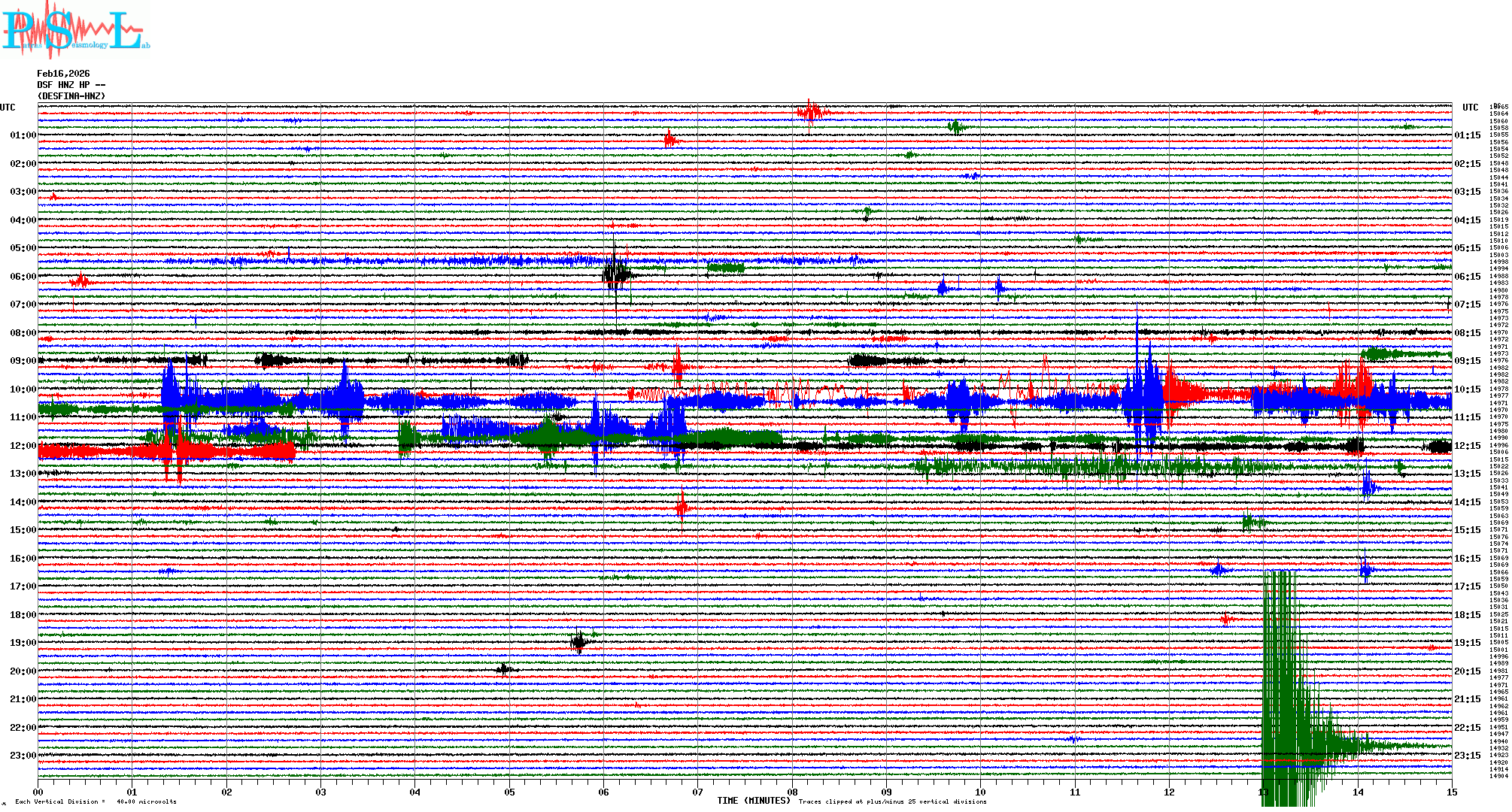Click the red event near top minute 08
Image resolution: width=1512 pixels, height=812 pixels.
coord(810,113)
